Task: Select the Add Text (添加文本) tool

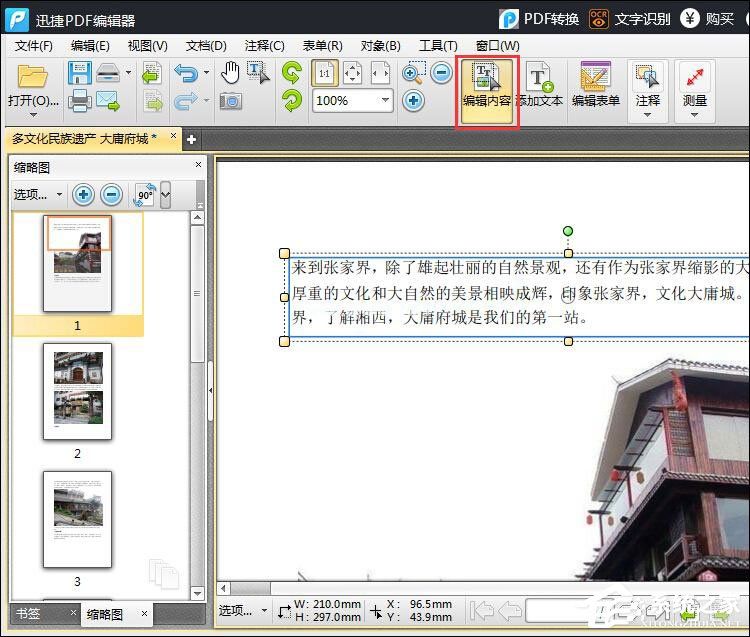Action: pos(540,87)
